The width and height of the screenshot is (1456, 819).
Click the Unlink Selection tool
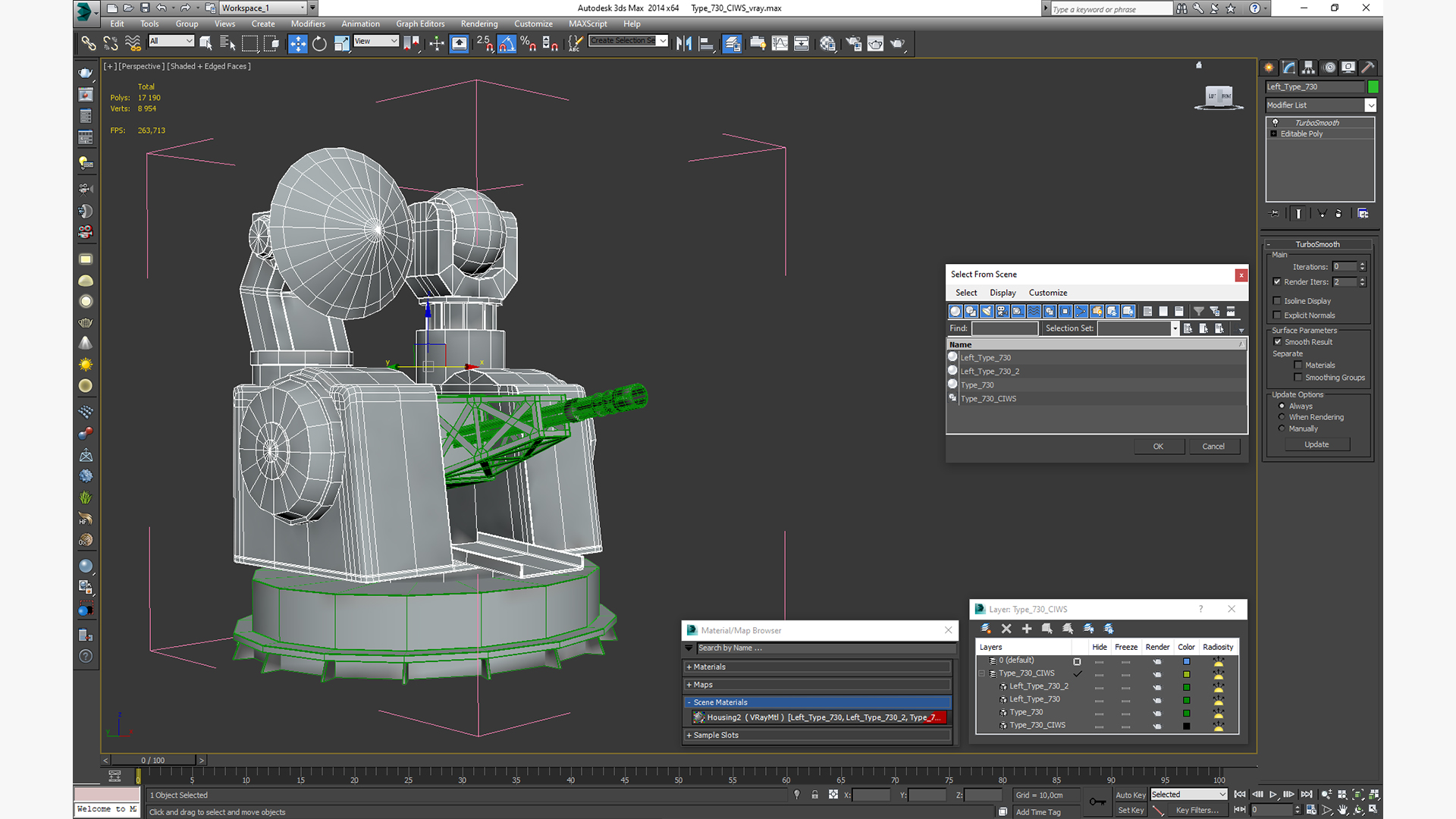pyautogui.click(x=111, y=43)
